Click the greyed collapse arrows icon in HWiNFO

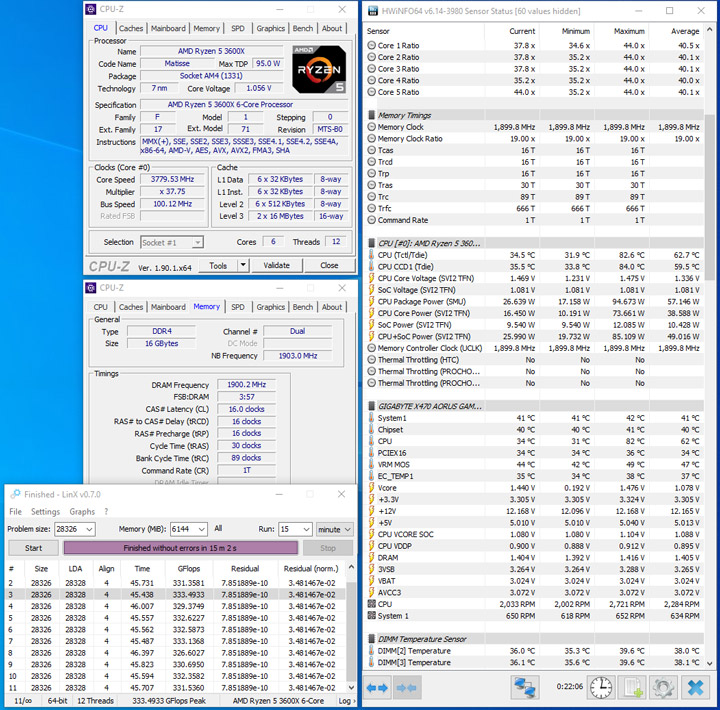(406, 688)
